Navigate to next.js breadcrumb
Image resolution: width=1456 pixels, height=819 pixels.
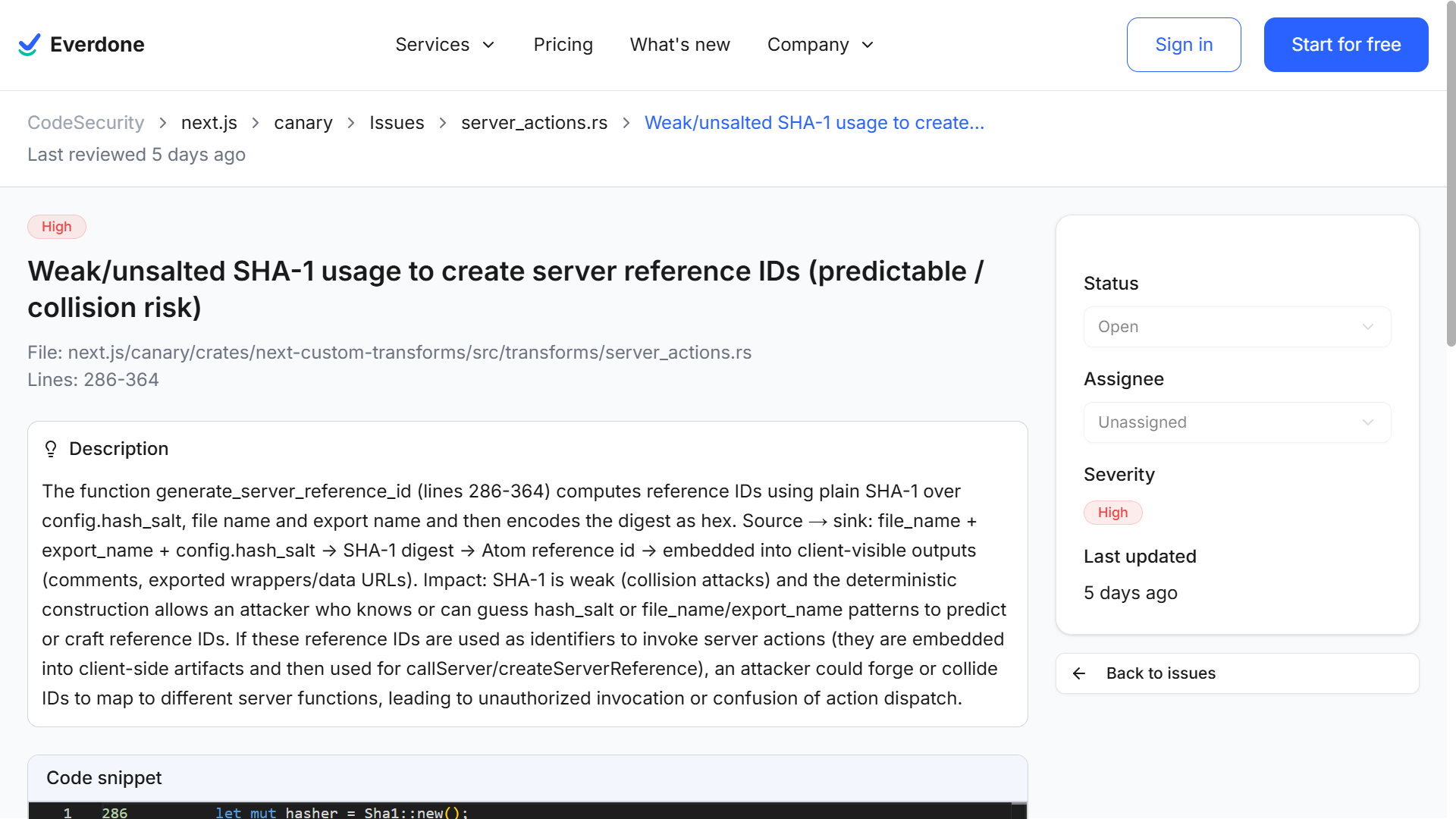point(209,123)
